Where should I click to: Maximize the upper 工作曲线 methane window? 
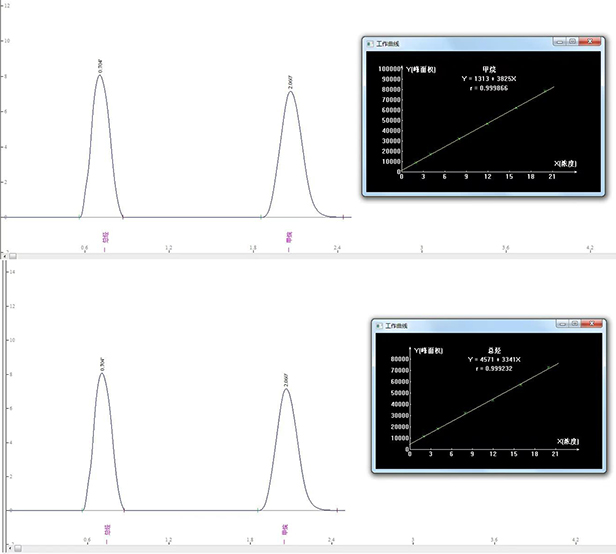[573, 42]
